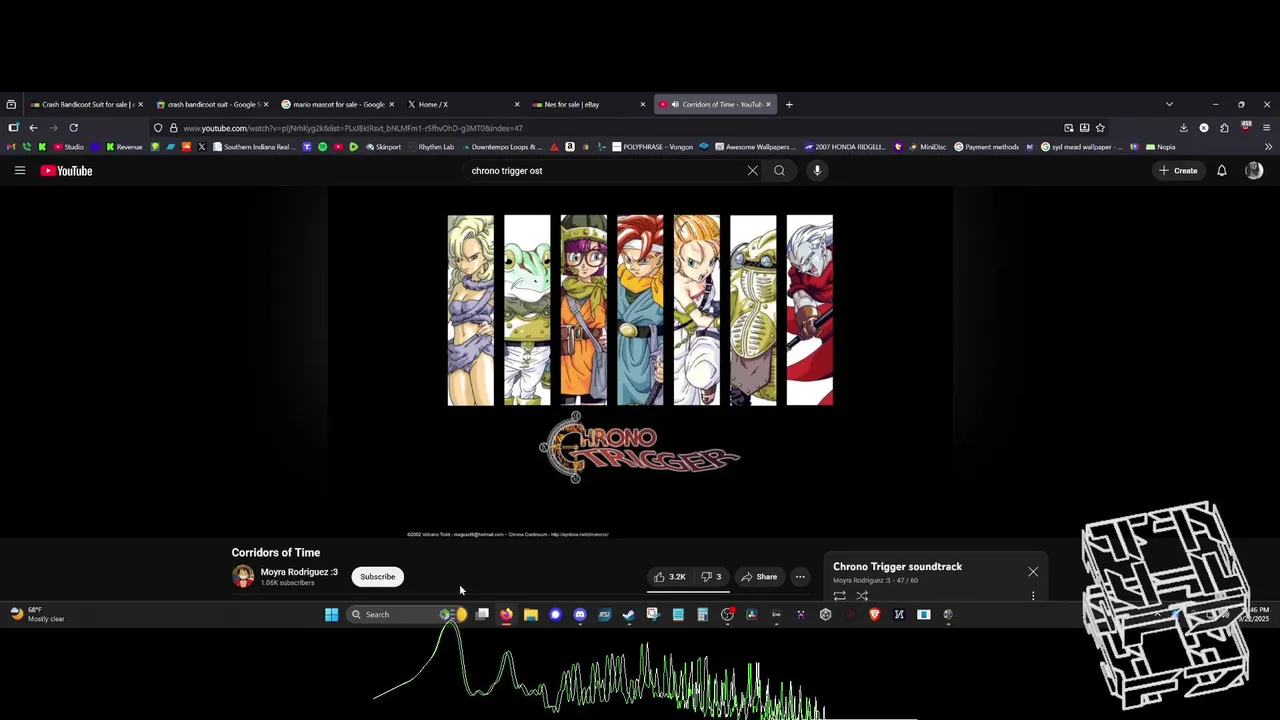1280x720 pixels.
Task: Click the browser back arrow
Action: click(33, 128)
